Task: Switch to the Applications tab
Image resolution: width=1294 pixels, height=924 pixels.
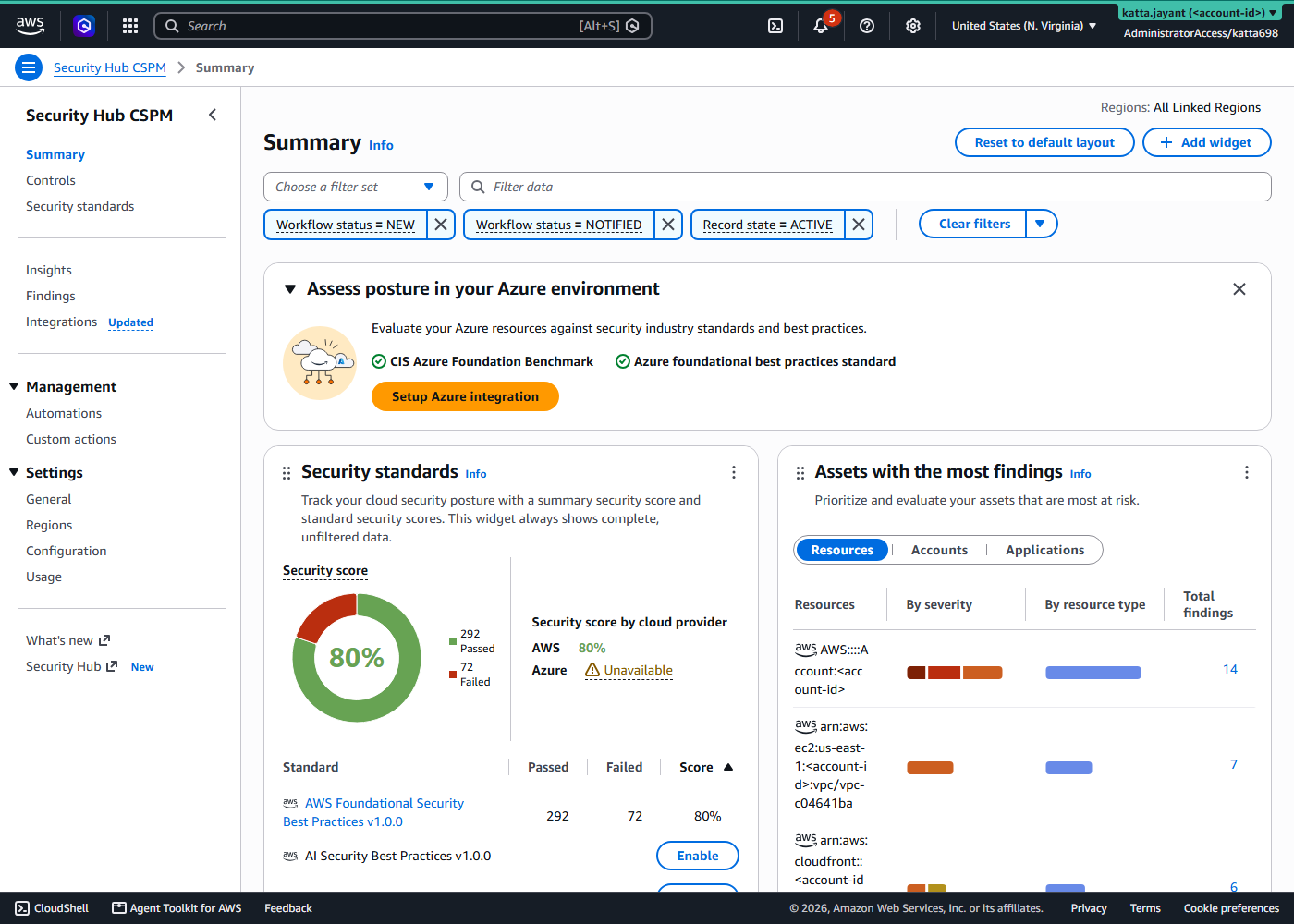Action: pyautogui.click(x=1044, y=550)
